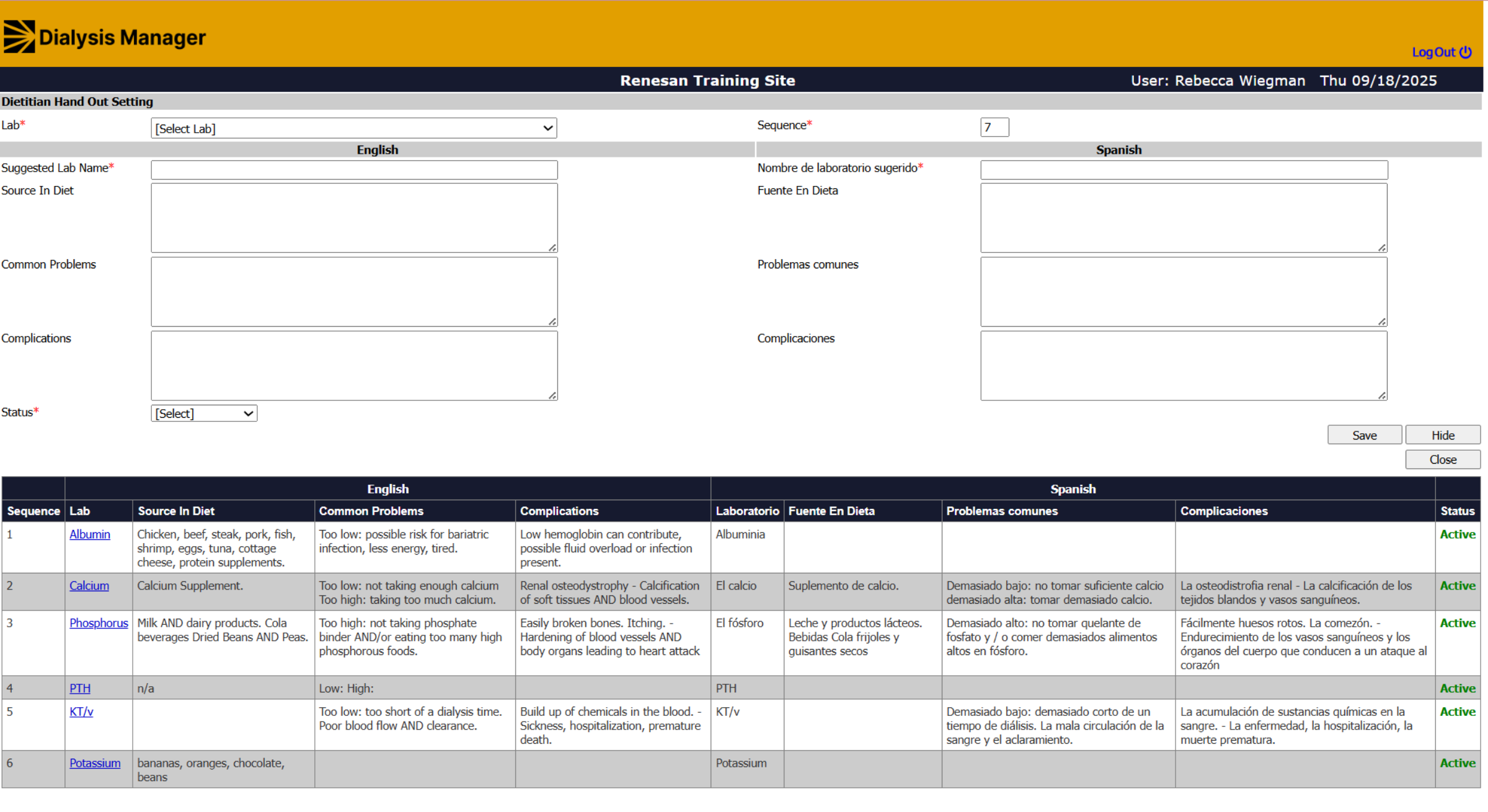Image resolution: width=1488 pixels, height=812 pixels.
Task: Click the Sequence number field
Action: pyautogui.click(x=994, y=127)
